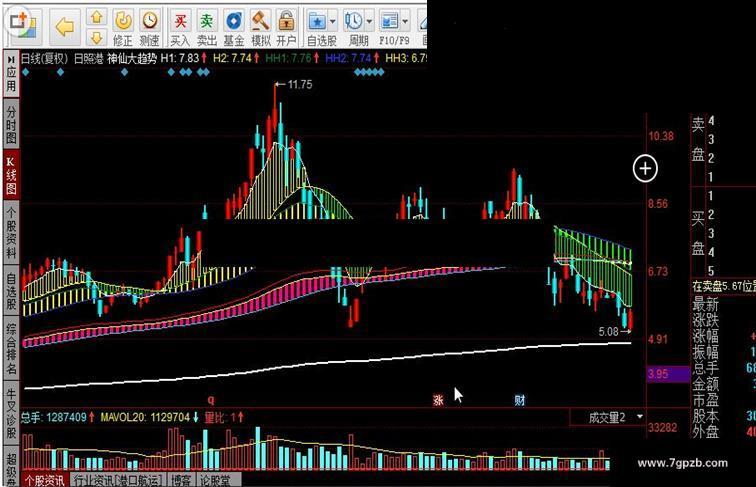Click the 10.38 price axis label

[x=661, y=136]
